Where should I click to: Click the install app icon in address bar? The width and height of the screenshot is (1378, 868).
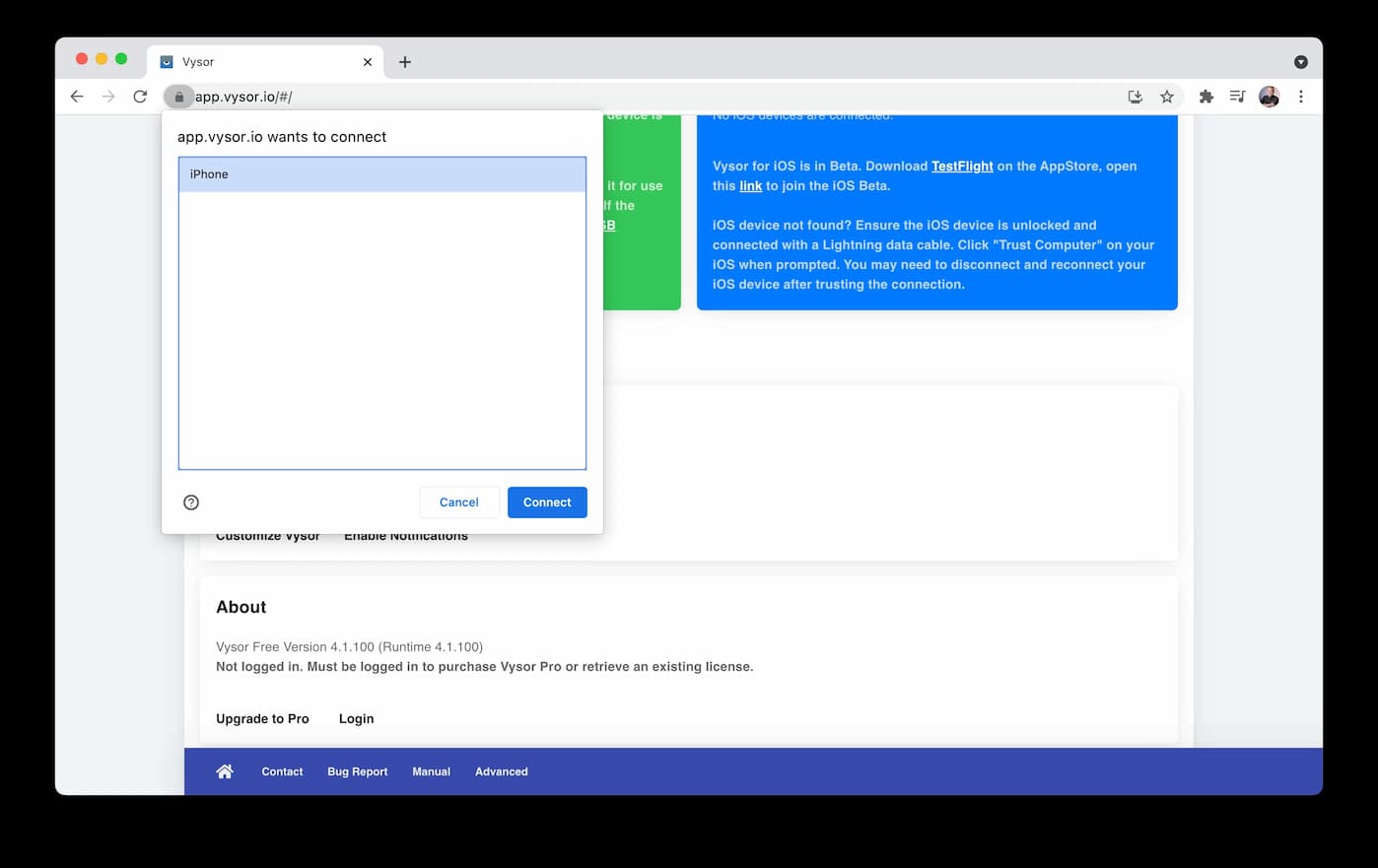[x=1136, y=97]
